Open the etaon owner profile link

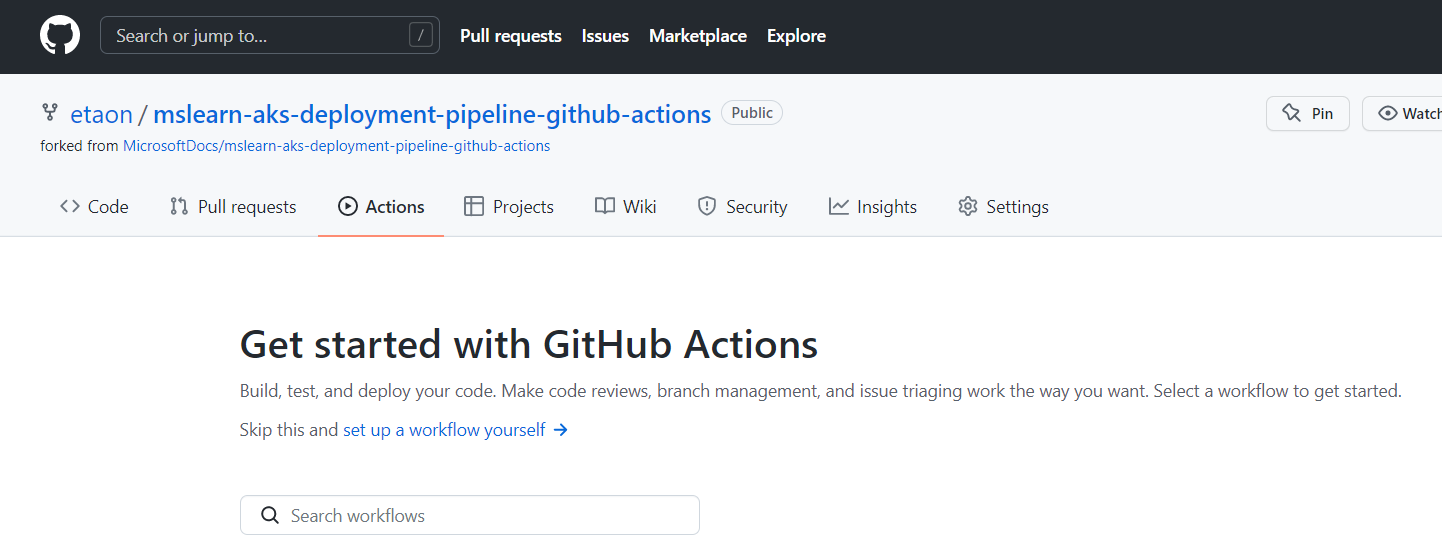(101, 114)
